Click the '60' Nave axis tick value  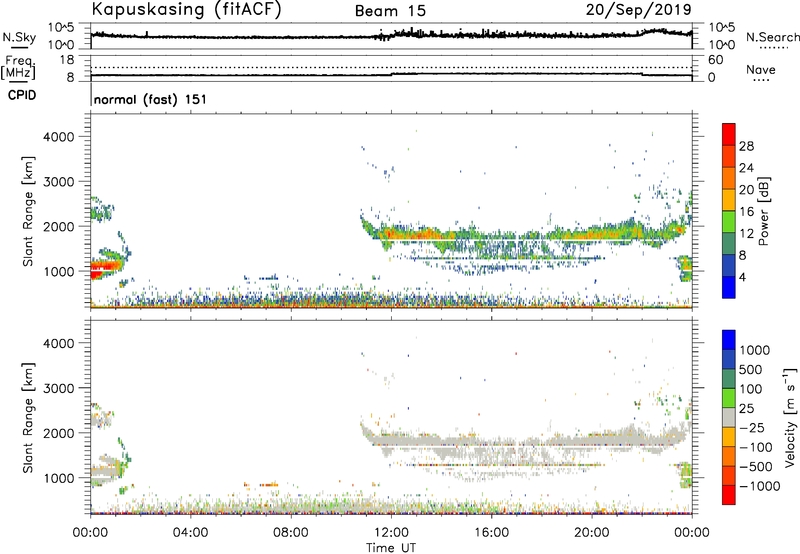click(715, 60)
